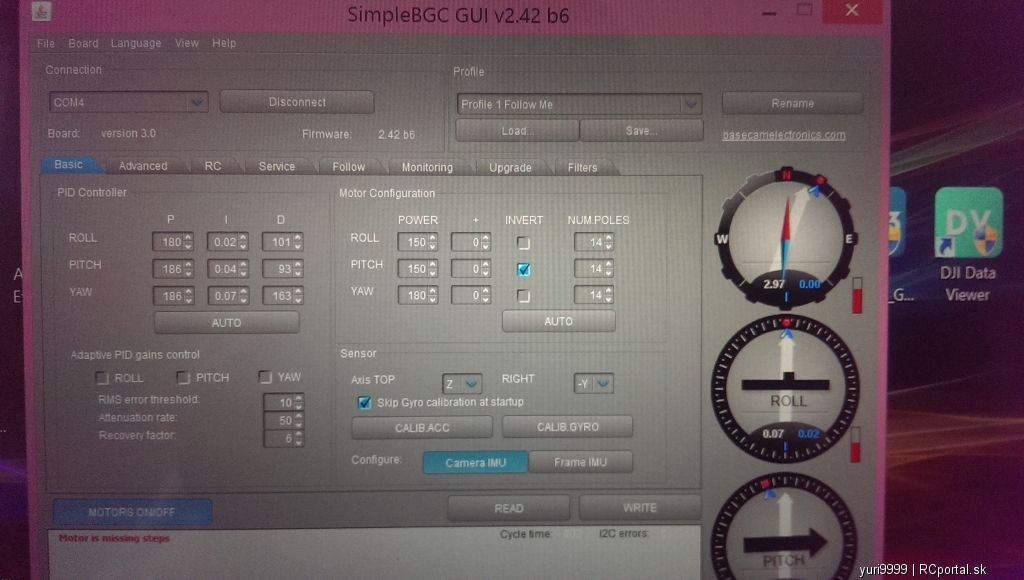Toggle ROLL motor invert checkbox
This screenshot has height=580, width=1024.
point(523,243)
